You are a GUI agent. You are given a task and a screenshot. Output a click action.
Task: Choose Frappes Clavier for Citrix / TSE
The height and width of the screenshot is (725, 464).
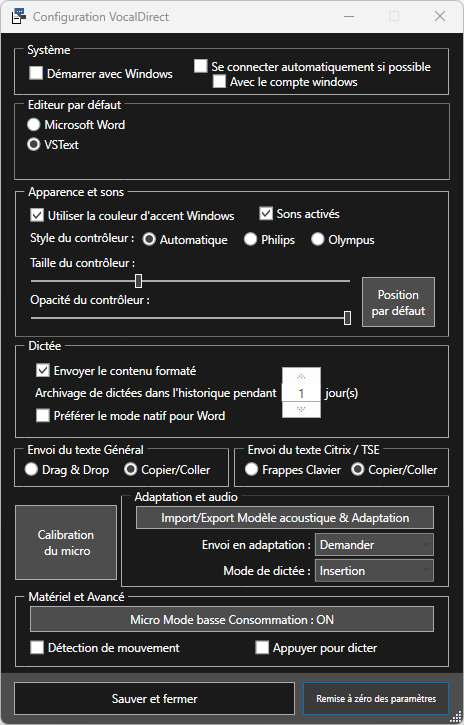click(x=251, y=470)
